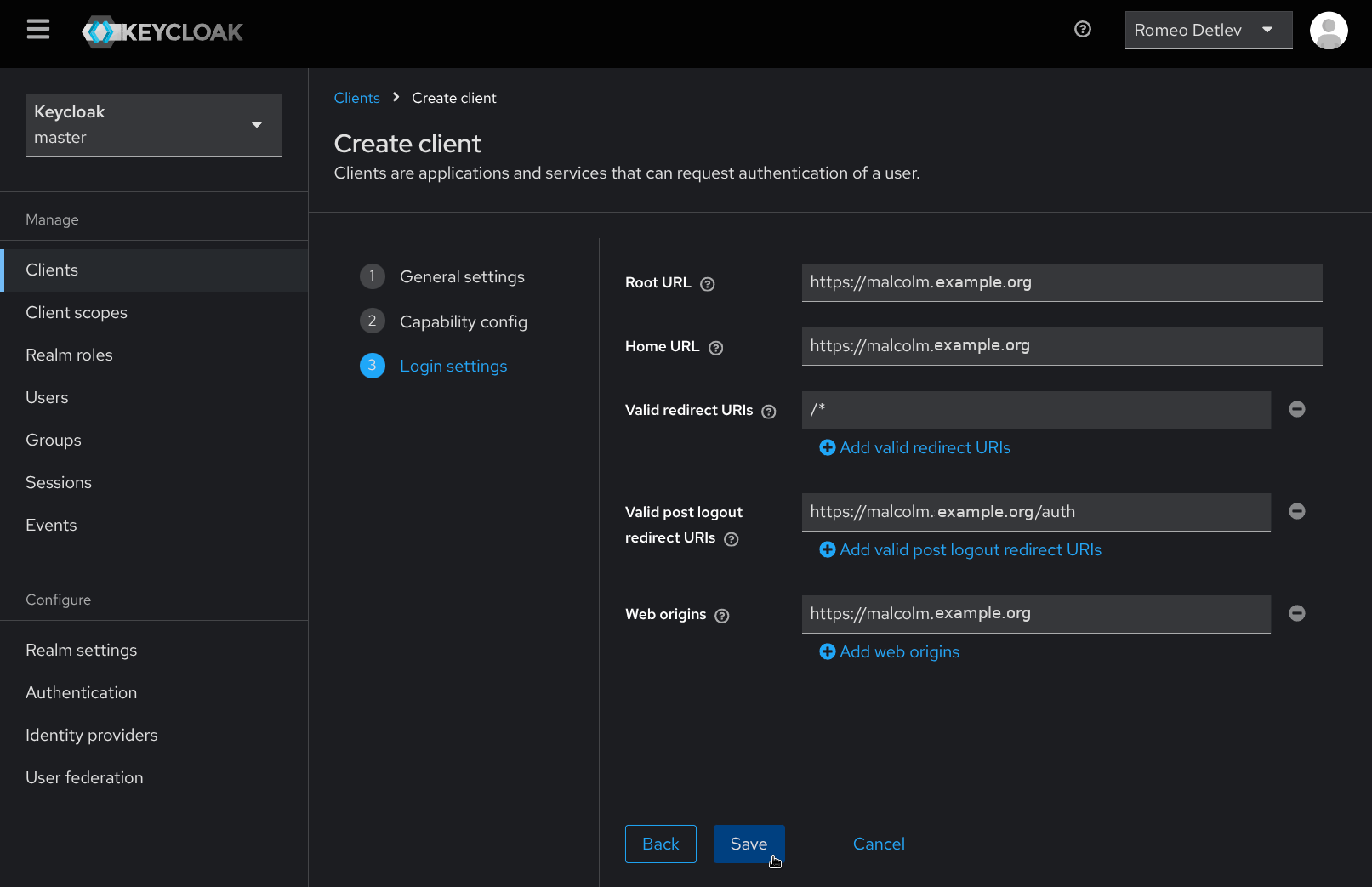1372x887 pixels.
Task: Select the Login settings wizard step
Action: [x=434, y=366]
